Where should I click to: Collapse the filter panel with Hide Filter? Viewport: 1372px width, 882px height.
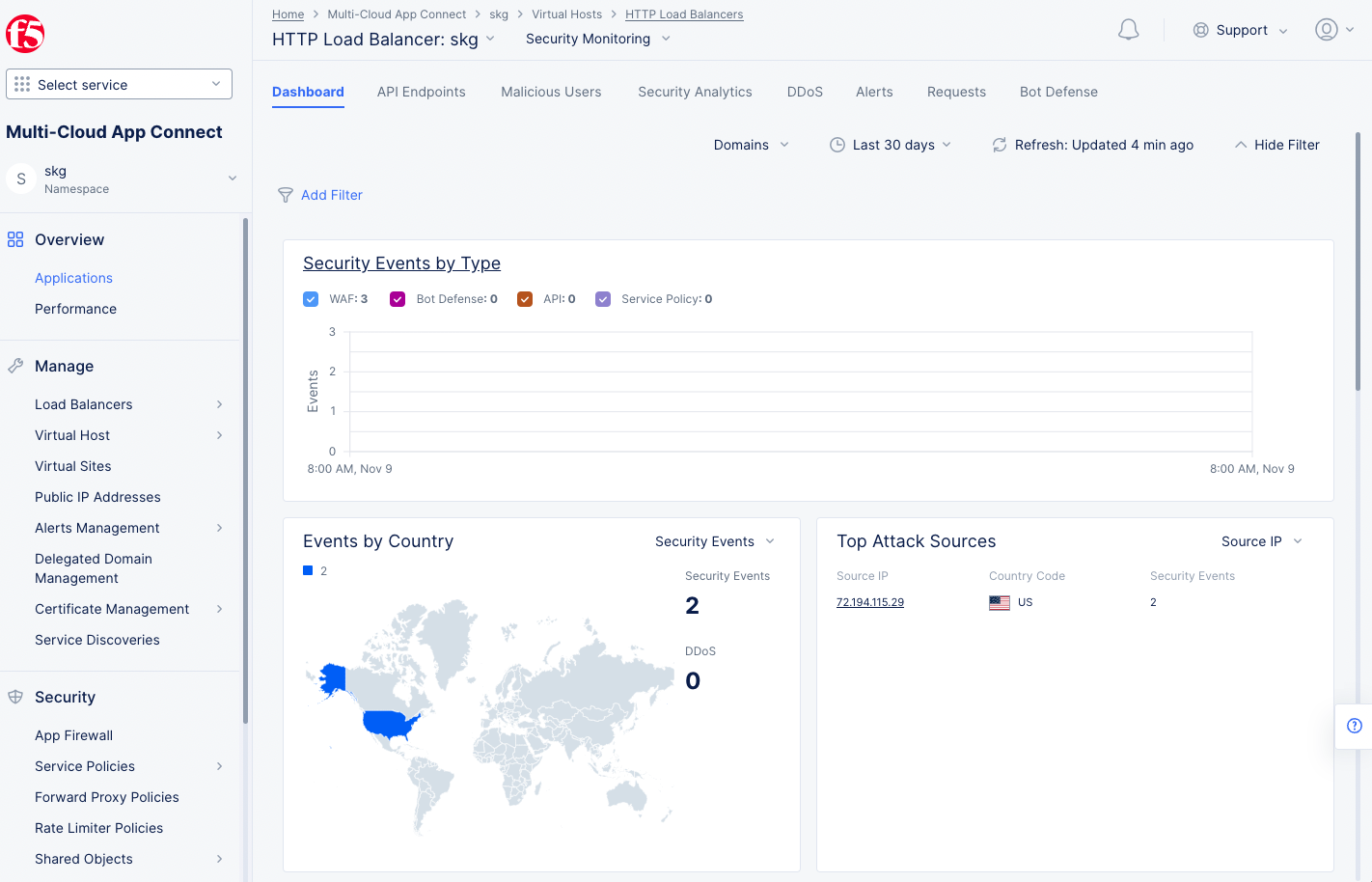[x=1277, y=145]
